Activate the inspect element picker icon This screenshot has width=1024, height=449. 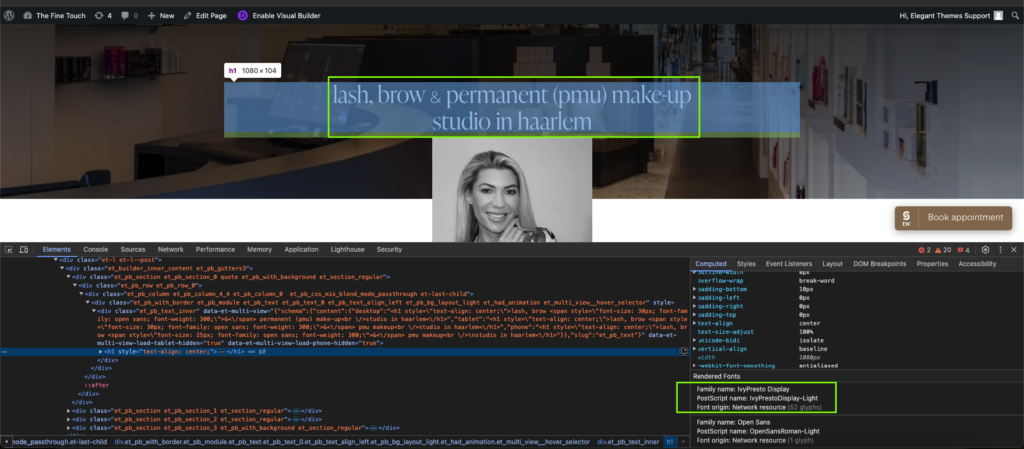click(x=9, y=249)
